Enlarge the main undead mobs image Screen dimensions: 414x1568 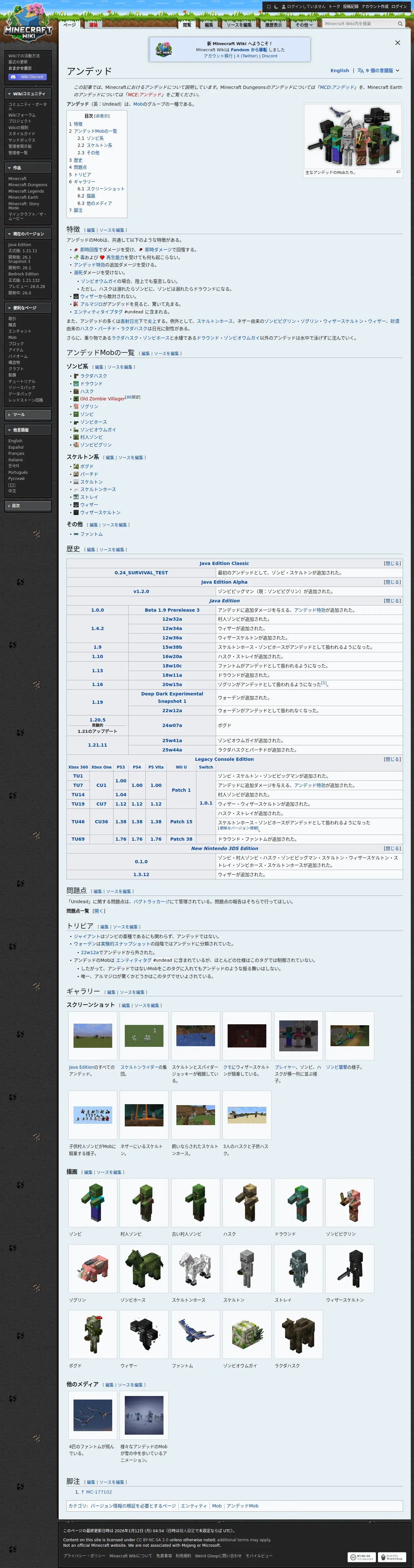click(x=398, y=172)
